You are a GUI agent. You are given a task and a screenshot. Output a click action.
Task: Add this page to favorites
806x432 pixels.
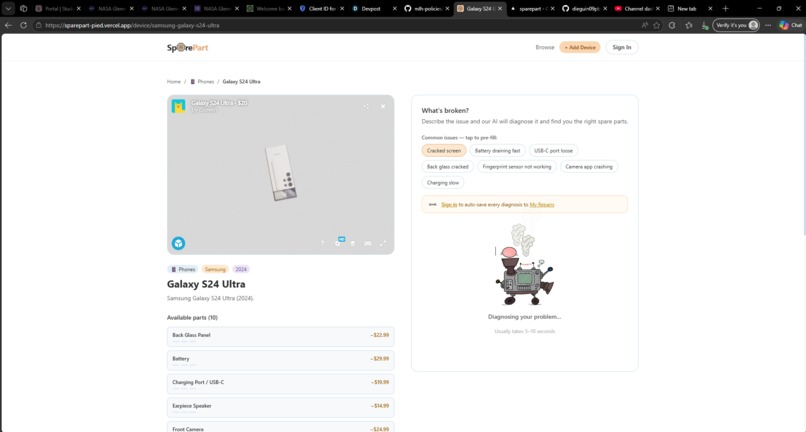coord(657,25)
